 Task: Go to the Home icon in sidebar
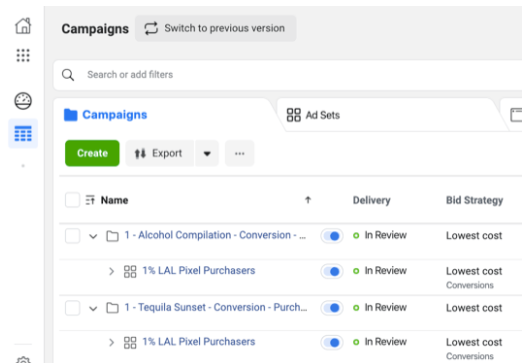(23, 26)
